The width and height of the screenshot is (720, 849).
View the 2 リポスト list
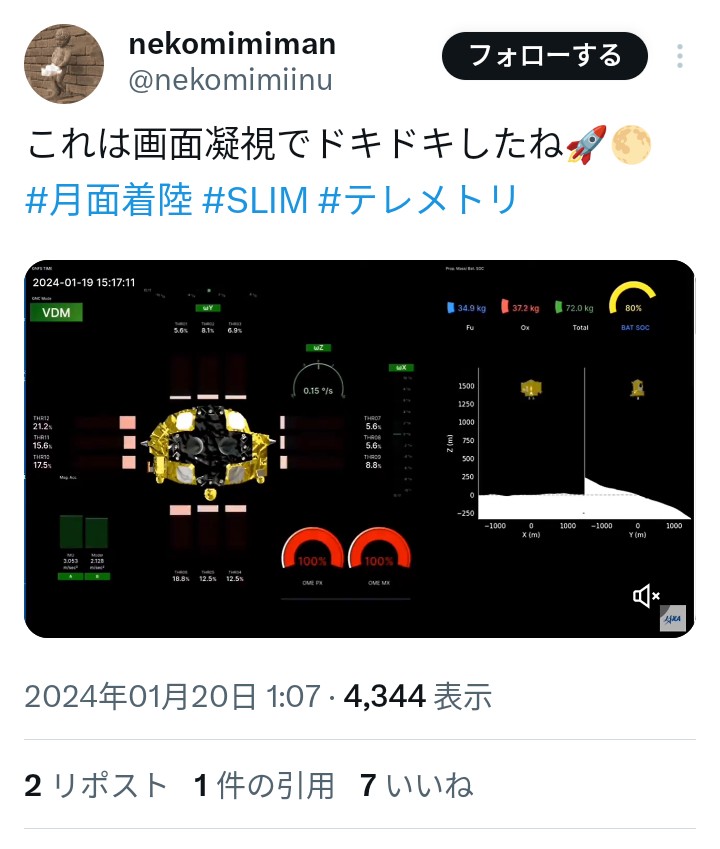96,786
